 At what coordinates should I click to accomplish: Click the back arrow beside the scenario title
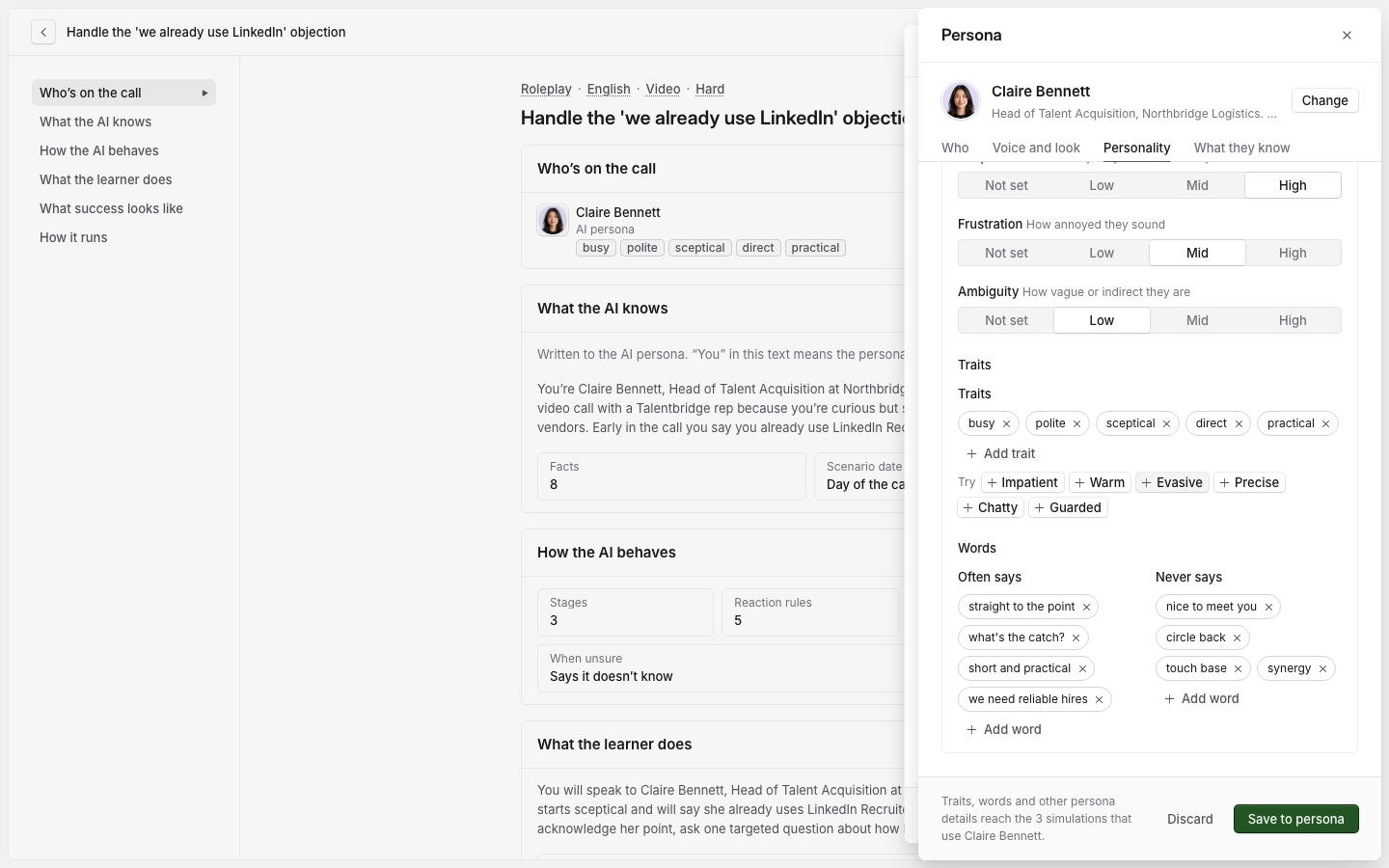(43, 32)
